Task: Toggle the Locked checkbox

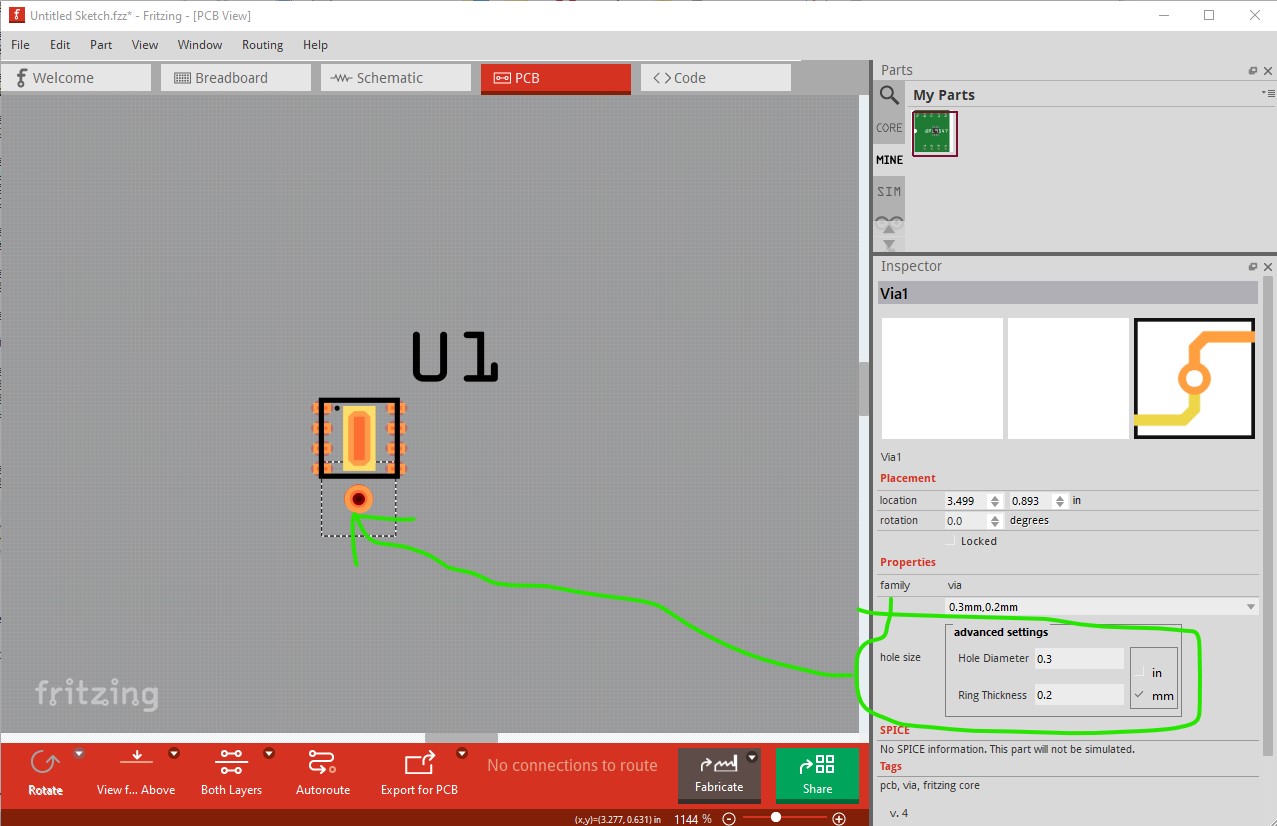Action: pyautogui.click(x=952, y=541)
